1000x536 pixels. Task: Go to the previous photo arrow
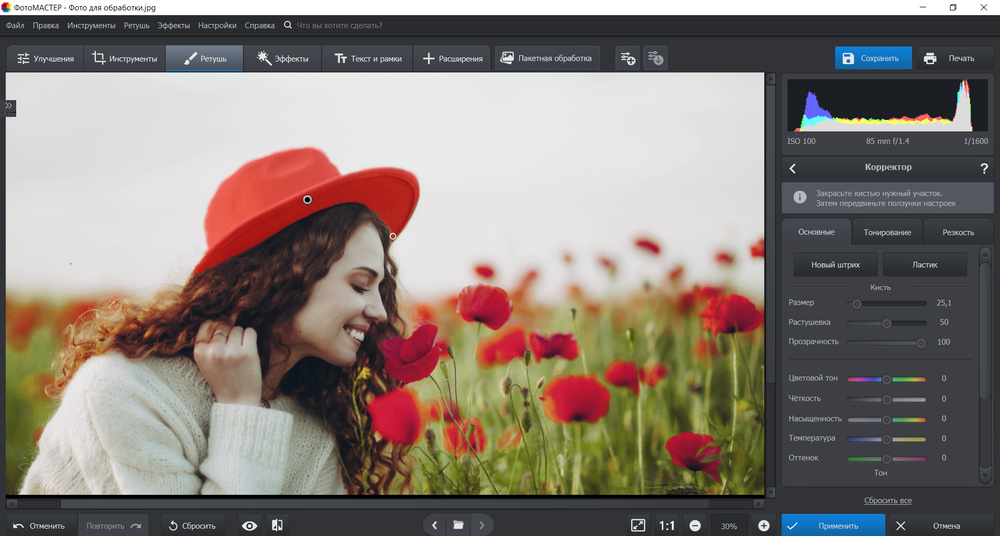[x=434, y=525]
